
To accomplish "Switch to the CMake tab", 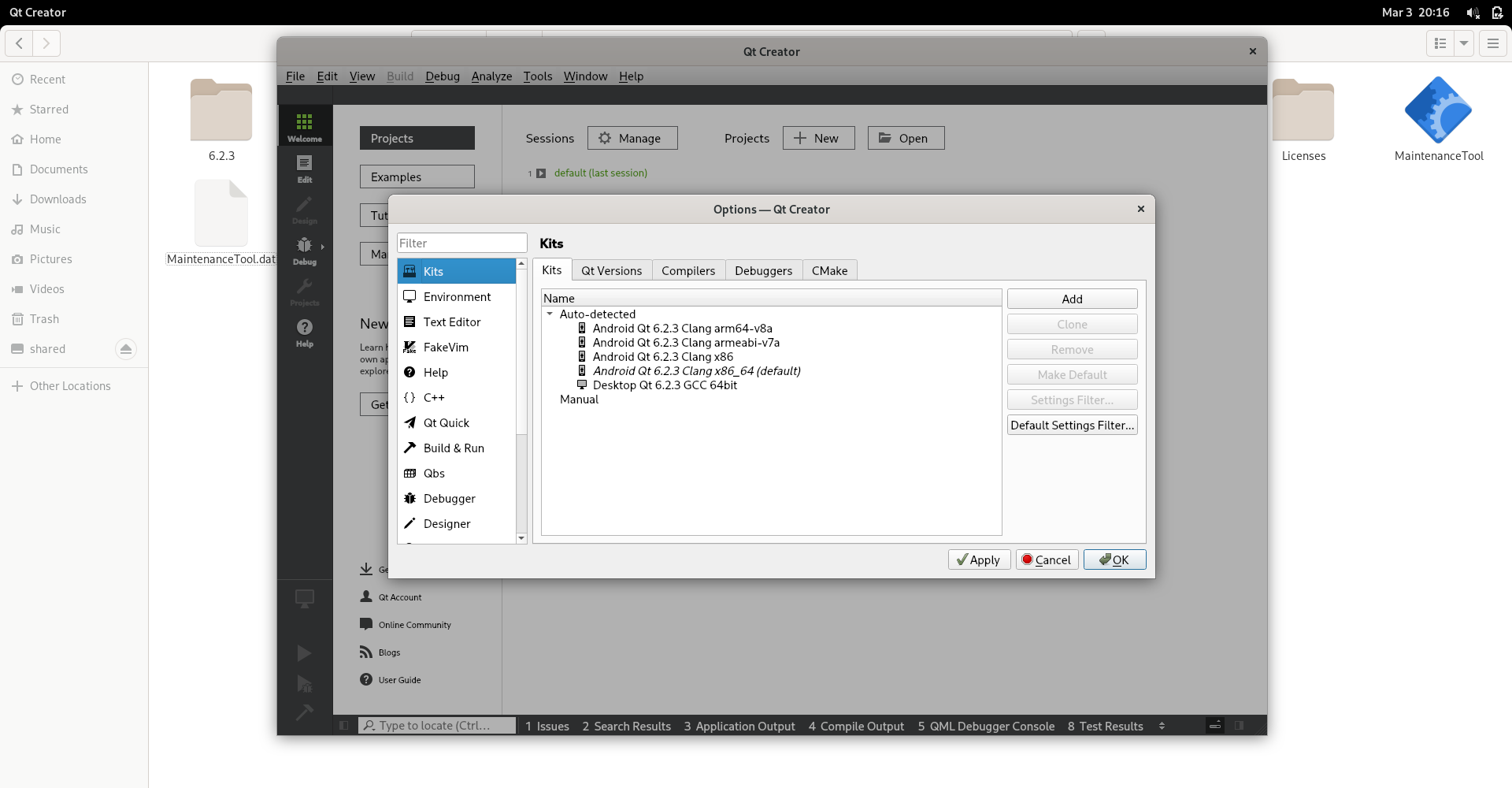I will (x=830, y=270).
